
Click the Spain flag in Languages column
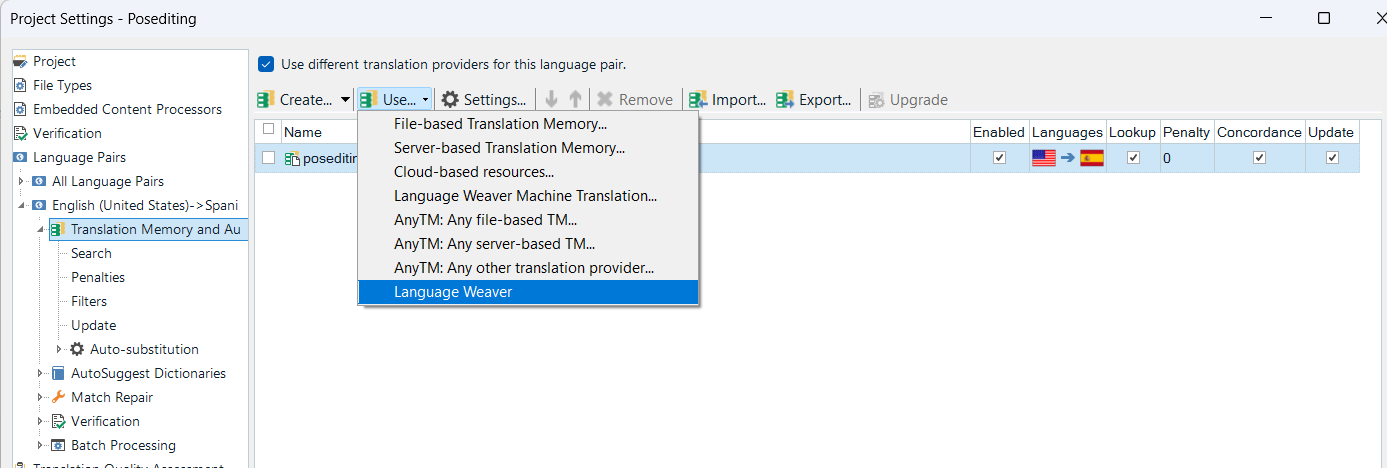coord(1091,158)
